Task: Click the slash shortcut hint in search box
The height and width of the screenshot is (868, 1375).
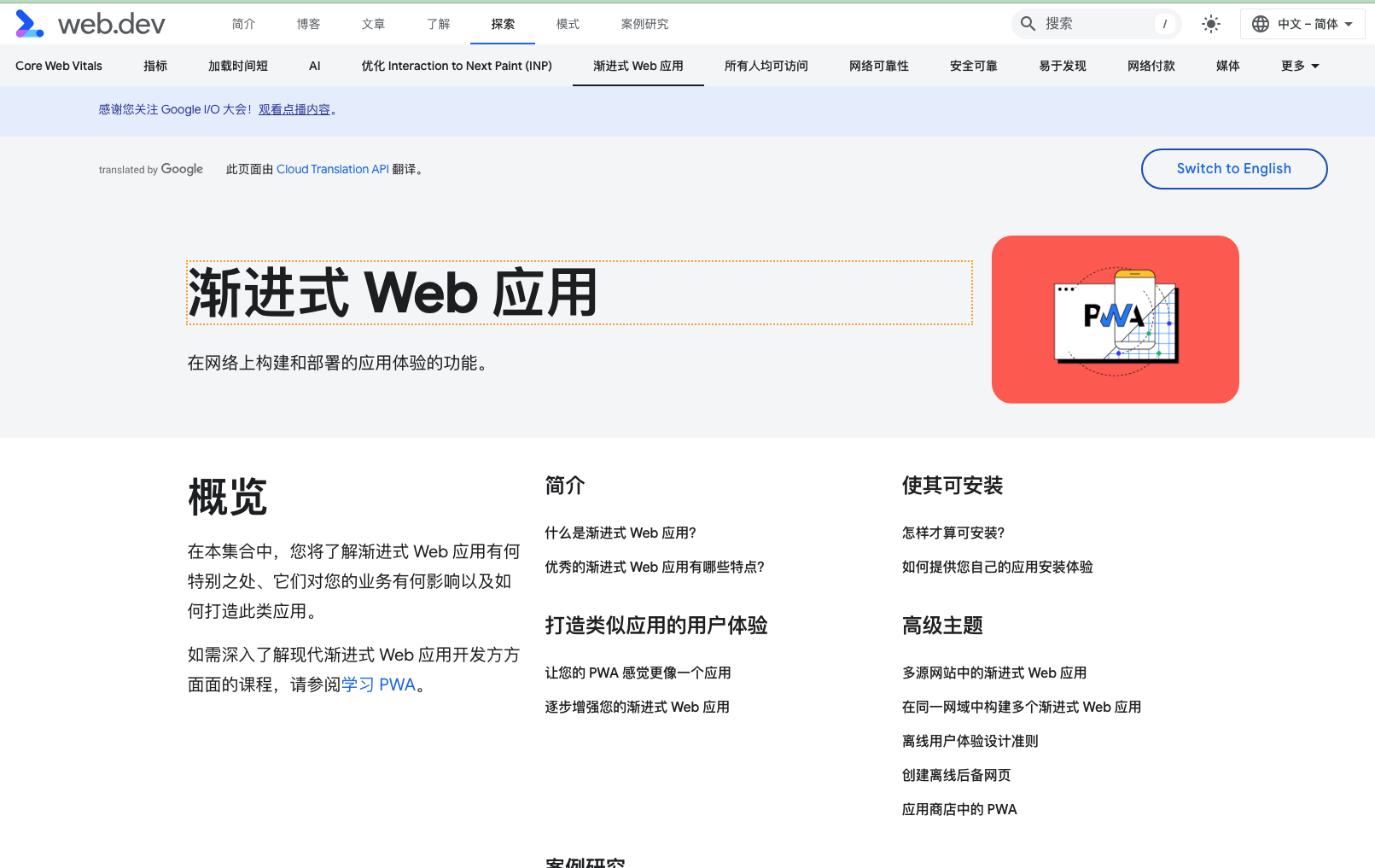Action: pyautogui.click(x=1165, y=24)
